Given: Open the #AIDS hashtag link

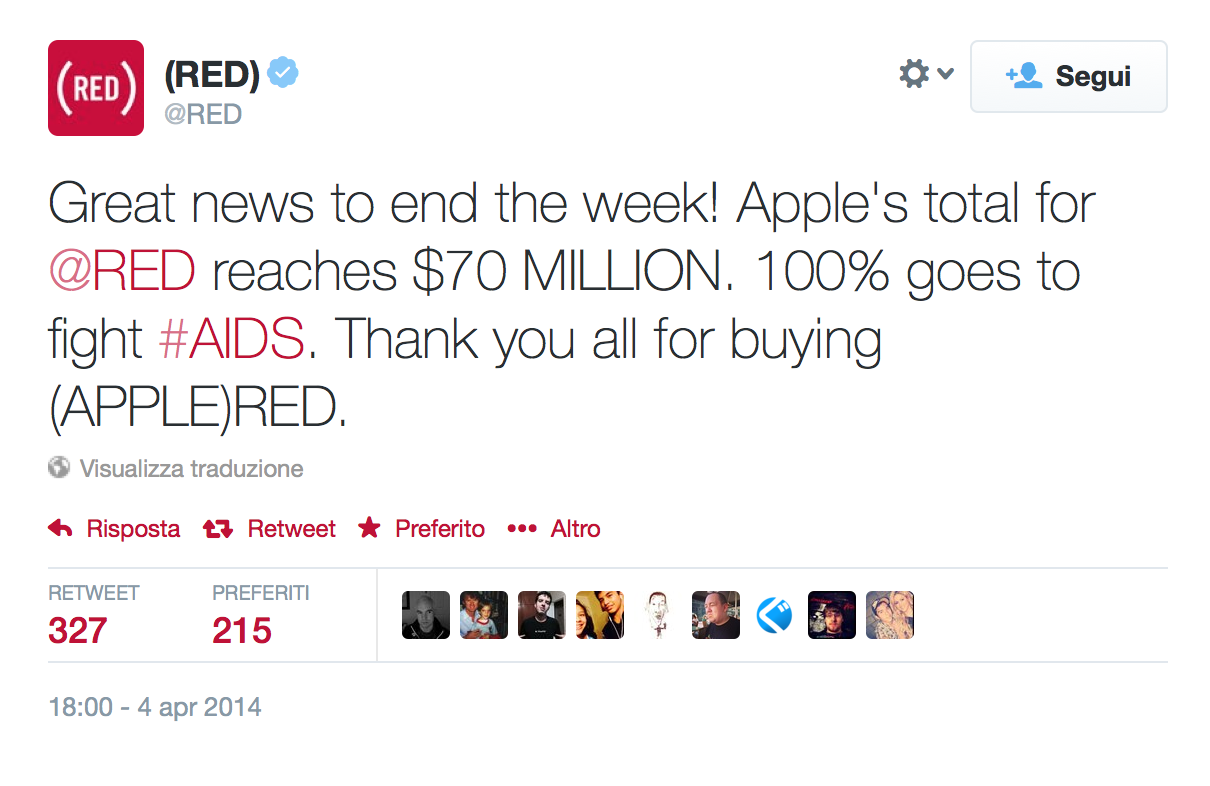Looking at the screenshot, I should (x=231, y=341).
